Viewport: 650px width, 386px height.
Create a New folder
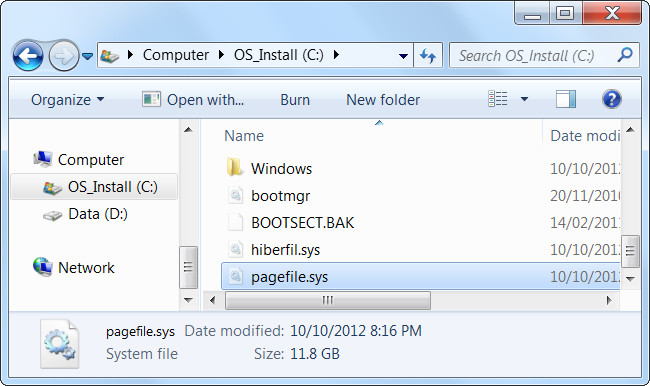[x=383, y=100]
